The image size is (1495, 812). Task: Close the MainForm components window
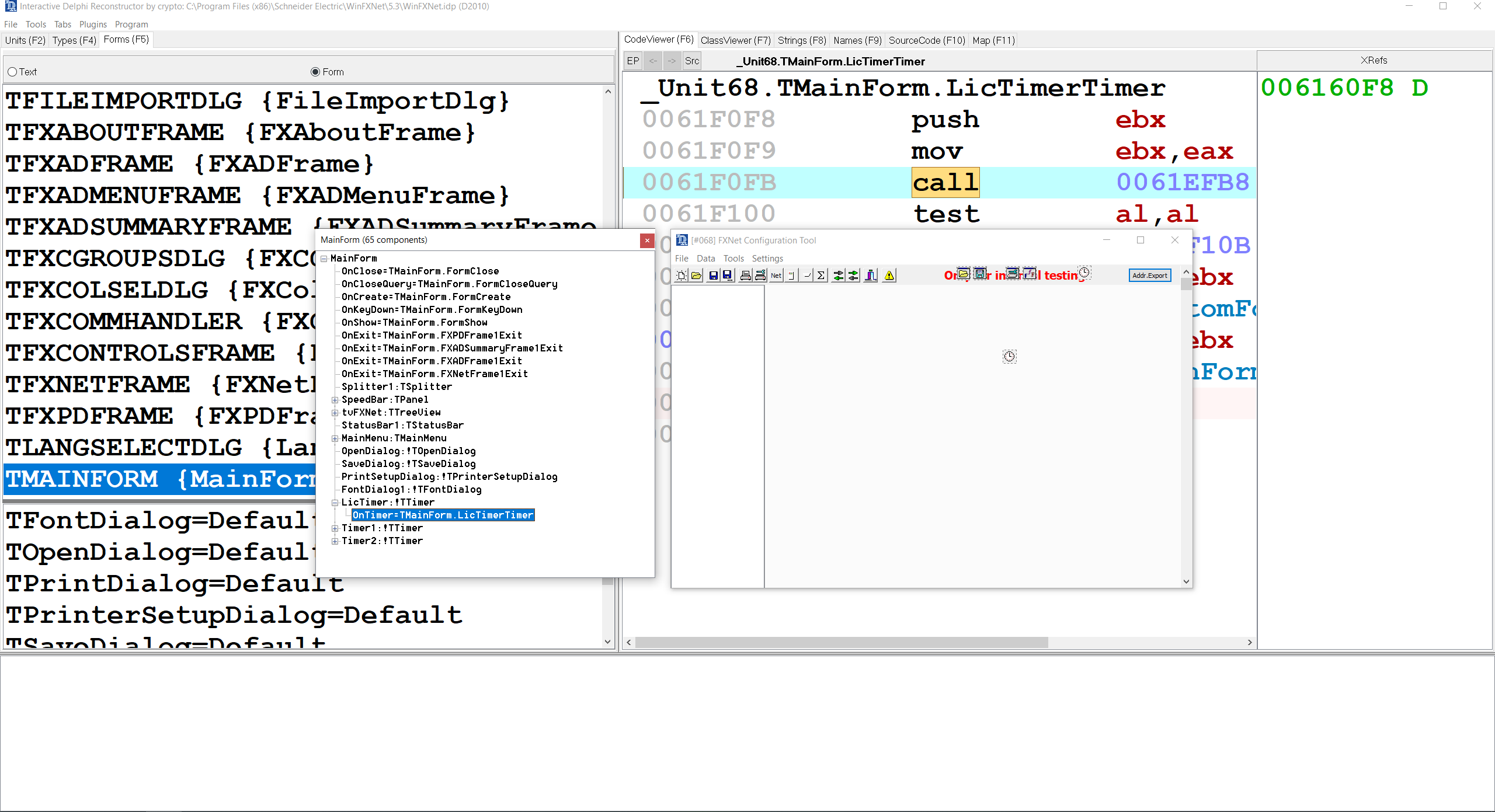pos(647,241)
